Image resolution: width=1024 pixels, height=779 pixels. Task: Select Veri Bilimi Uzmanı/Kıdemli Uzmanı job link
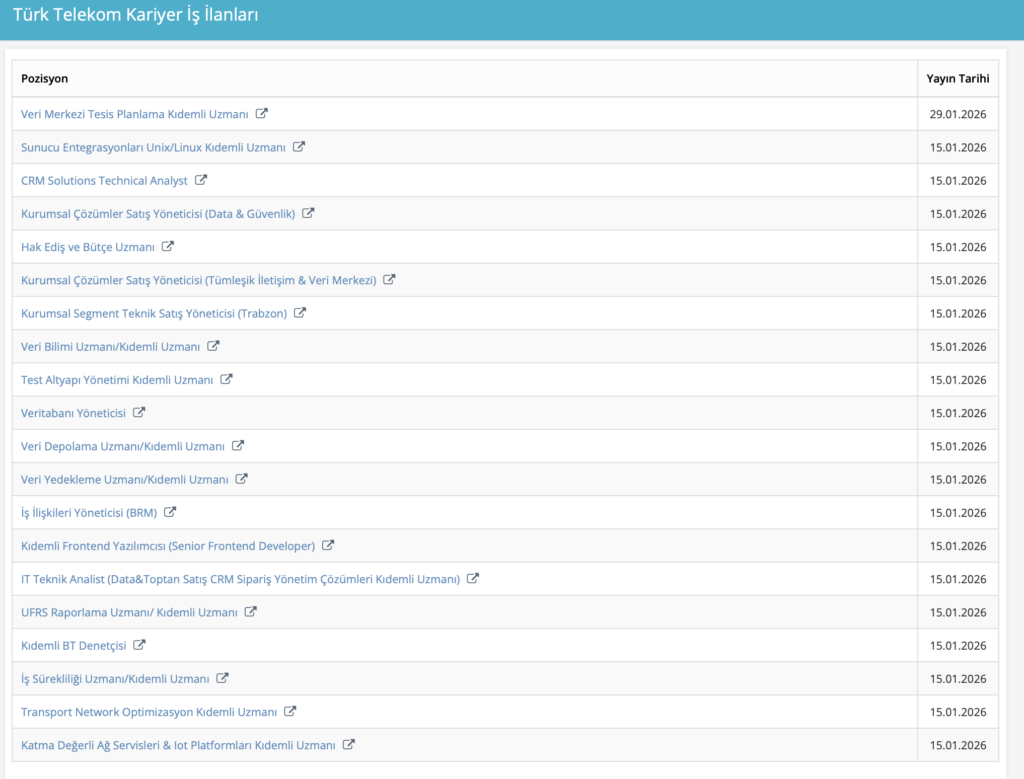pos(110,347)
